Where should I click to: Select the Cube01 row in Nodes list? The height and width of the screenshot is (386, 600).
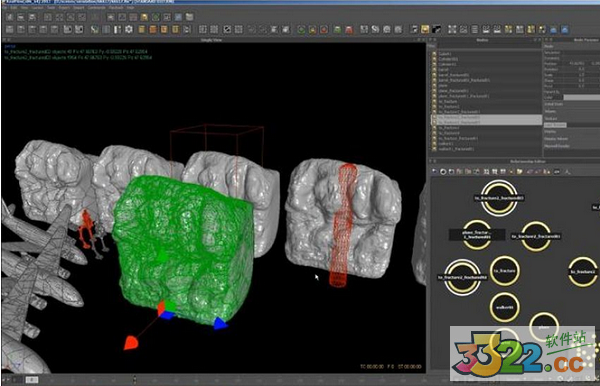coord(486,54)
